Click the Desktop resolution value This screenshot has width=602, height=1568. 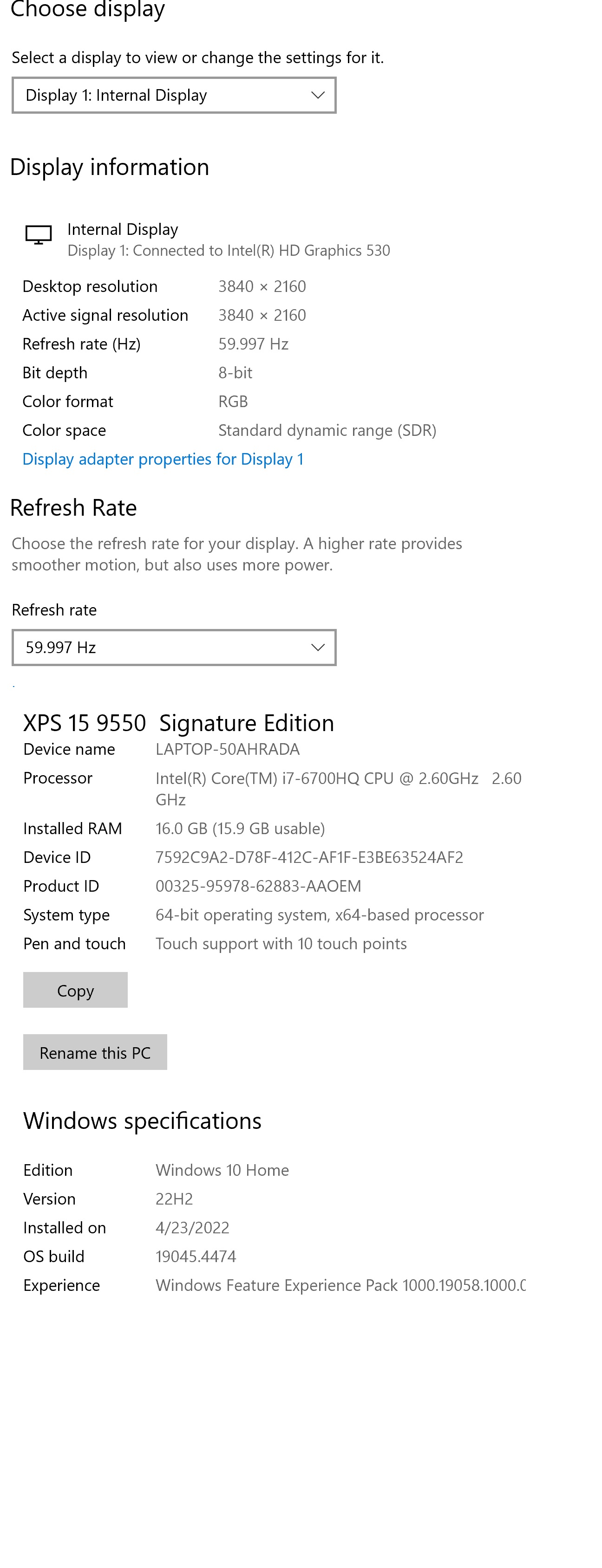point(262,287)
